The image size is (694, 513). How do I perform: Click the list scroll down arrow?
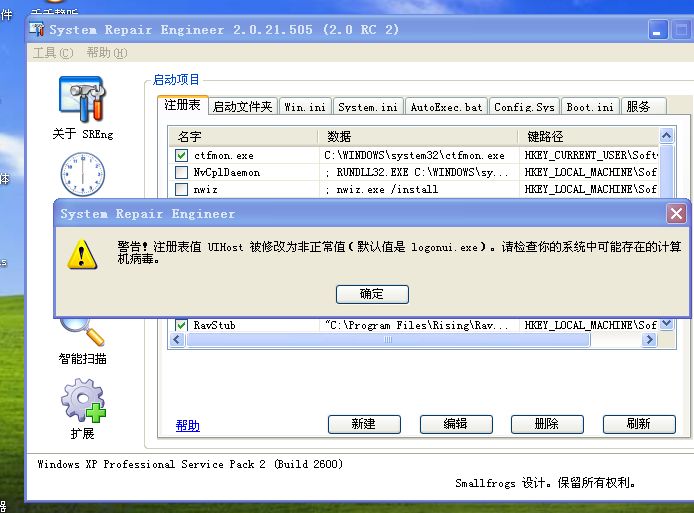coord(667,324)
